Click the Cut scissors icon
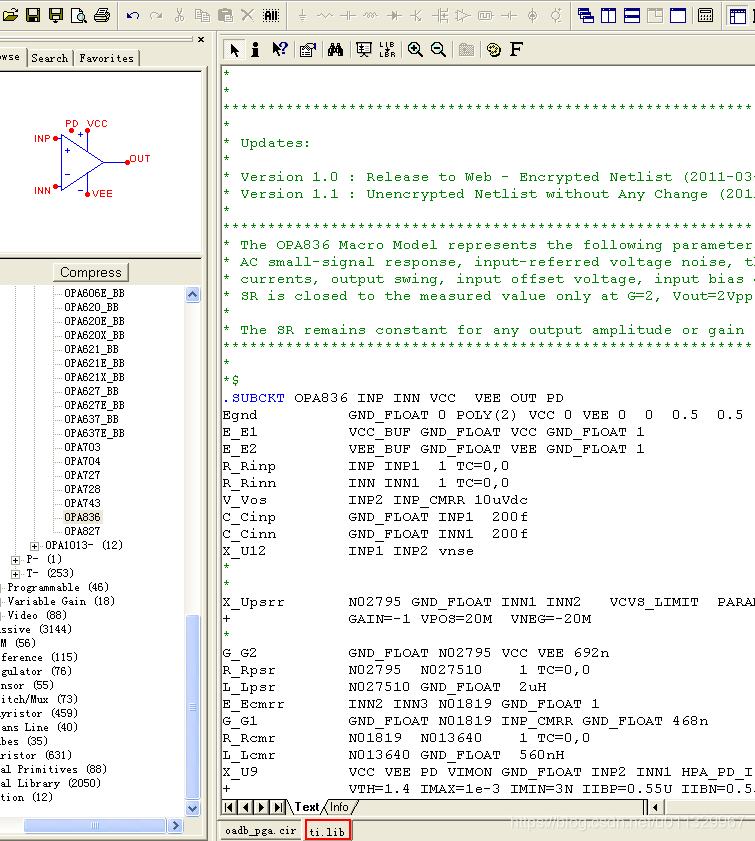 click(179, 16)
